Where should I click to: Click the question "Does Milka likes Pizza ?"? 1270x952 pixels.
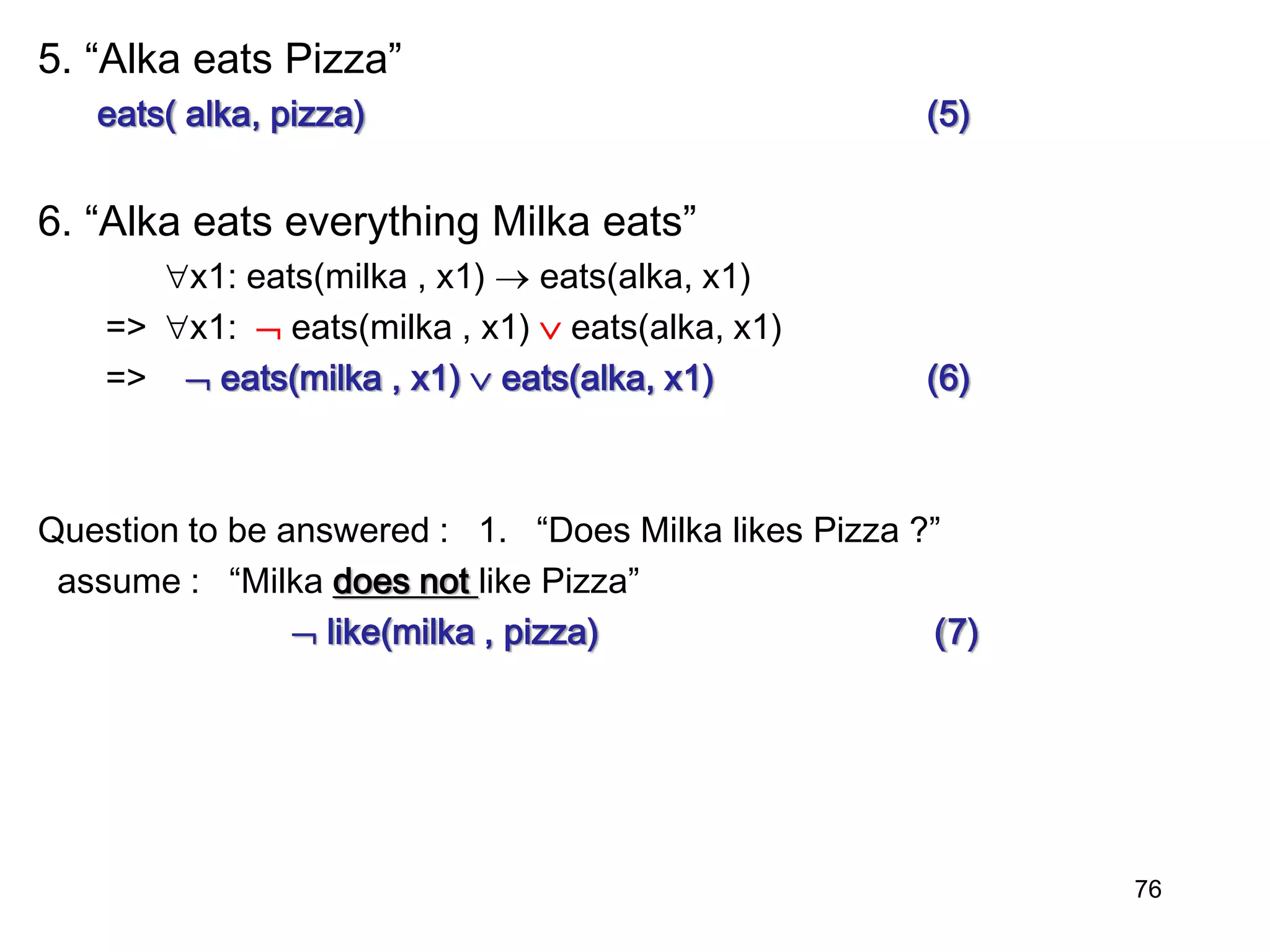coord(738,531)
